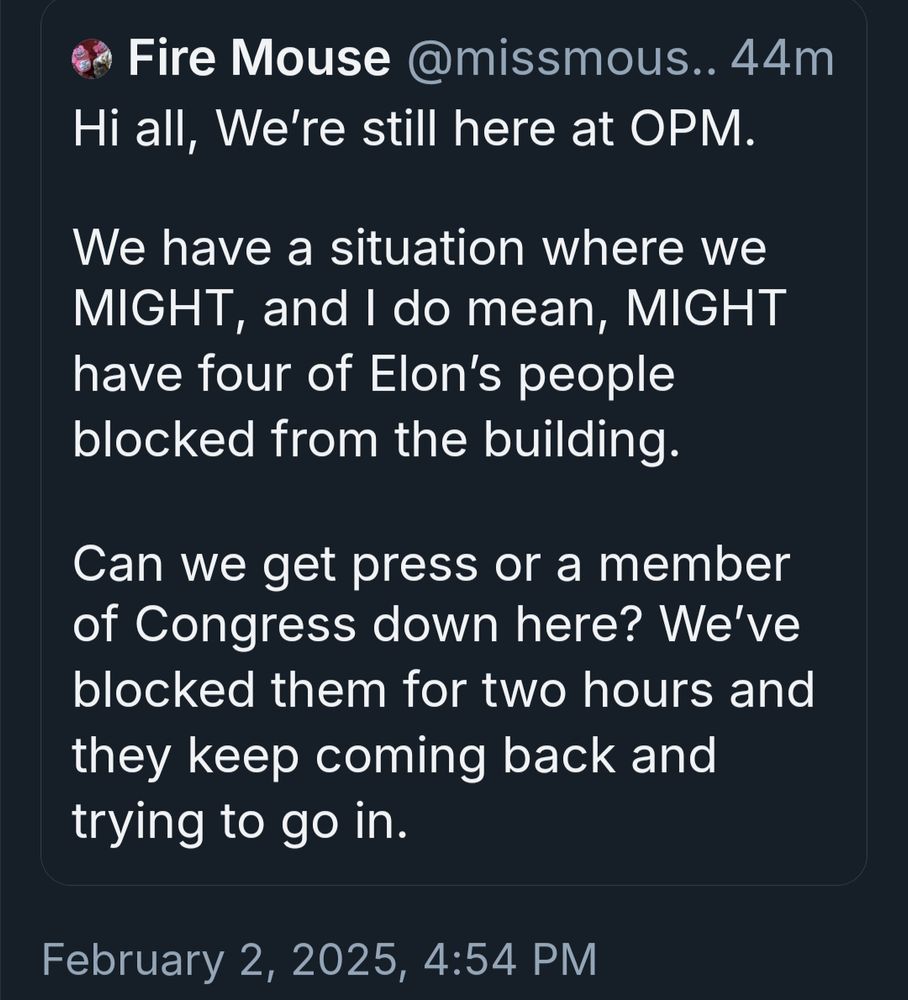Click the line 'blocked from the building.'
The height and width of the screenshot is (1000, 908).
376,439
